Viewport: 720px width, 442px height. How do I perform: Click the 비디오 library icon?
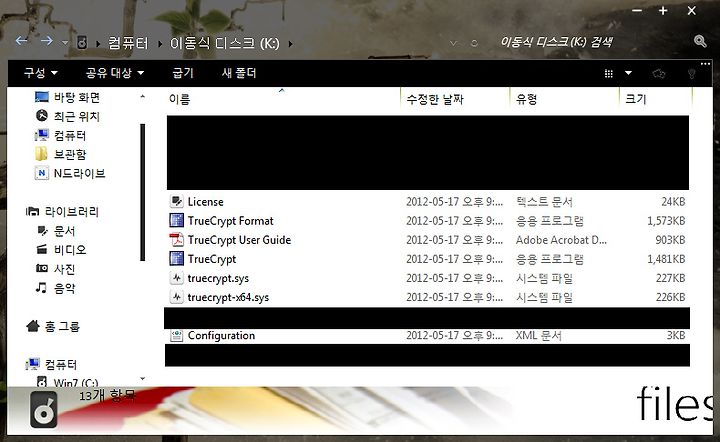point(41,249)
